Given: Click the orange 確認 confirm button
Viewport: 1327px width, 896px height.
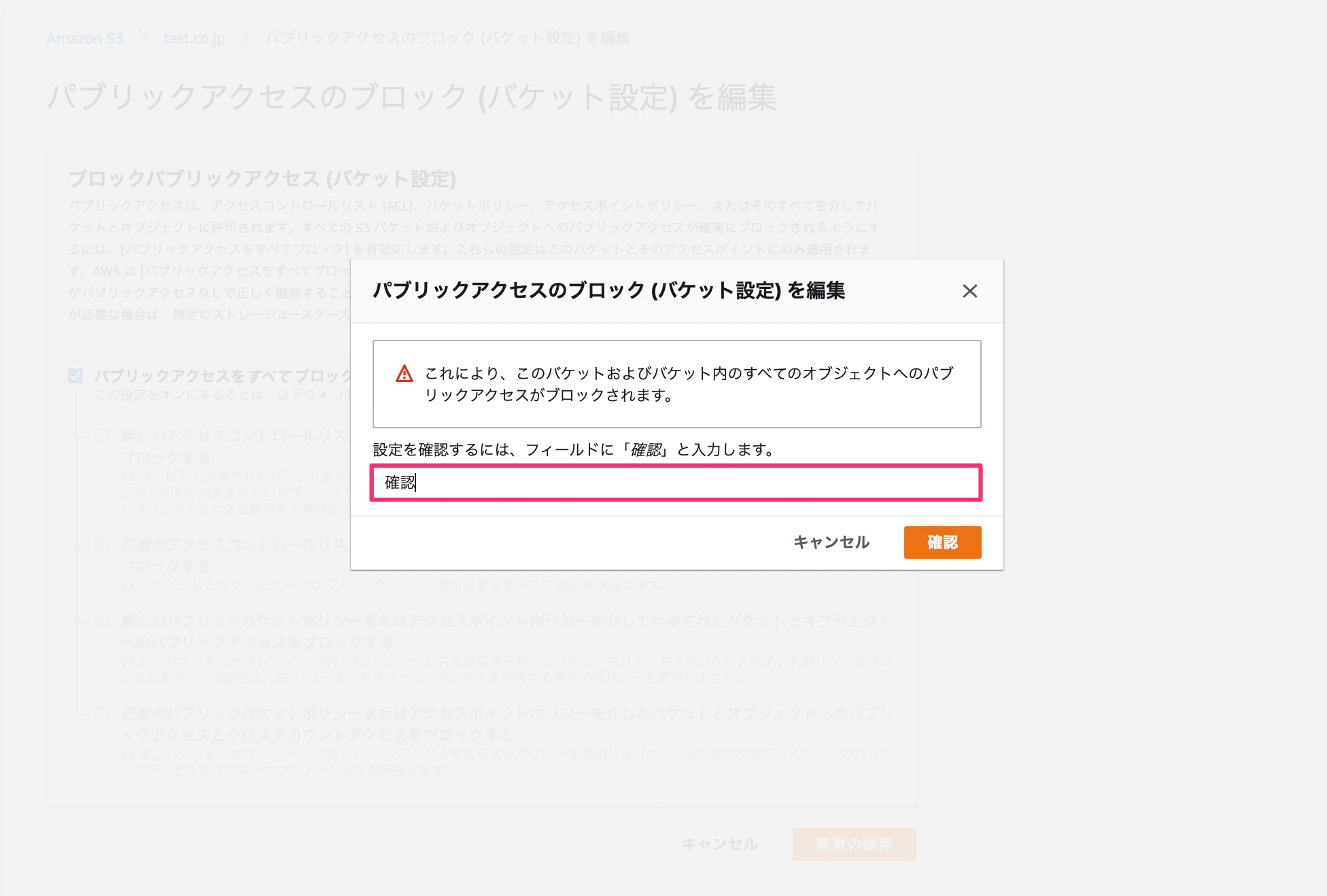Looking at the screenshot, I should click(x=942, y=542).
